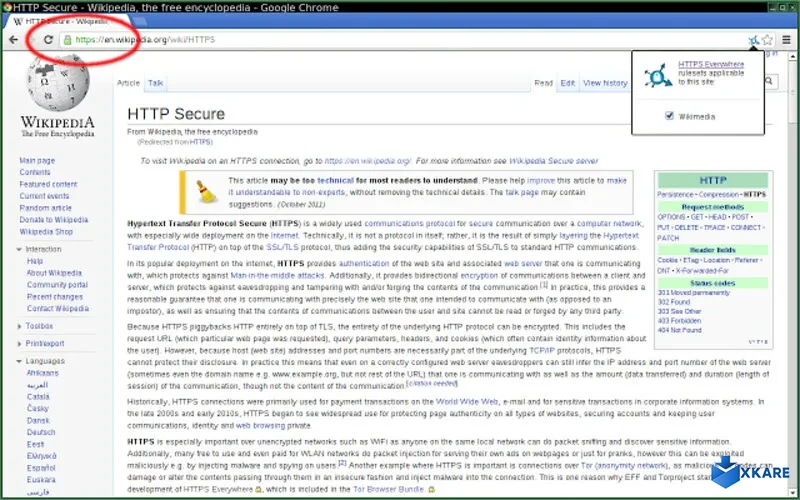Open the 301 Moved permanently link
Screen dimensions: 800x500
[693, 293]
